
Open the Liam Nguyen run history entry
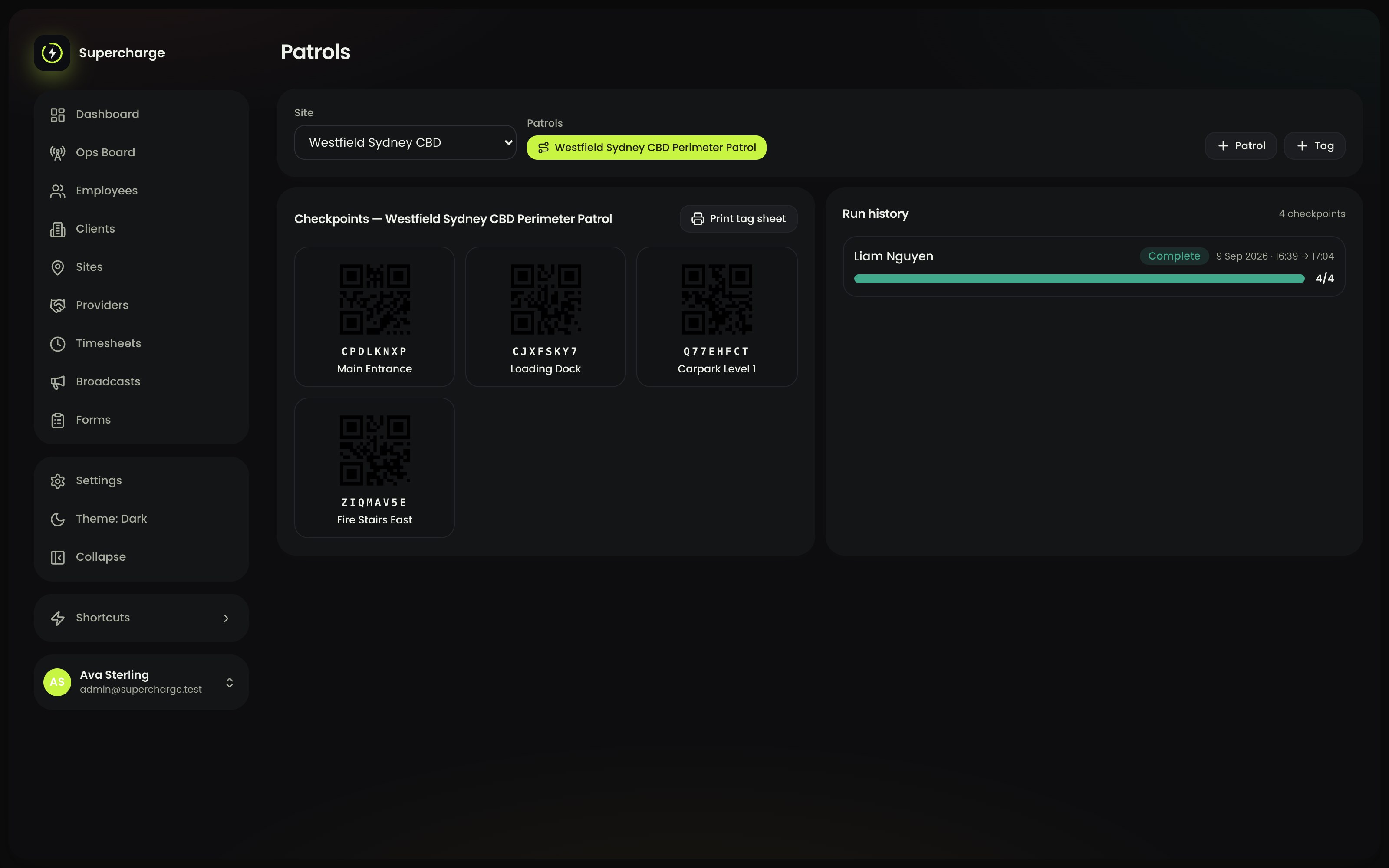tap(1093, 266)
